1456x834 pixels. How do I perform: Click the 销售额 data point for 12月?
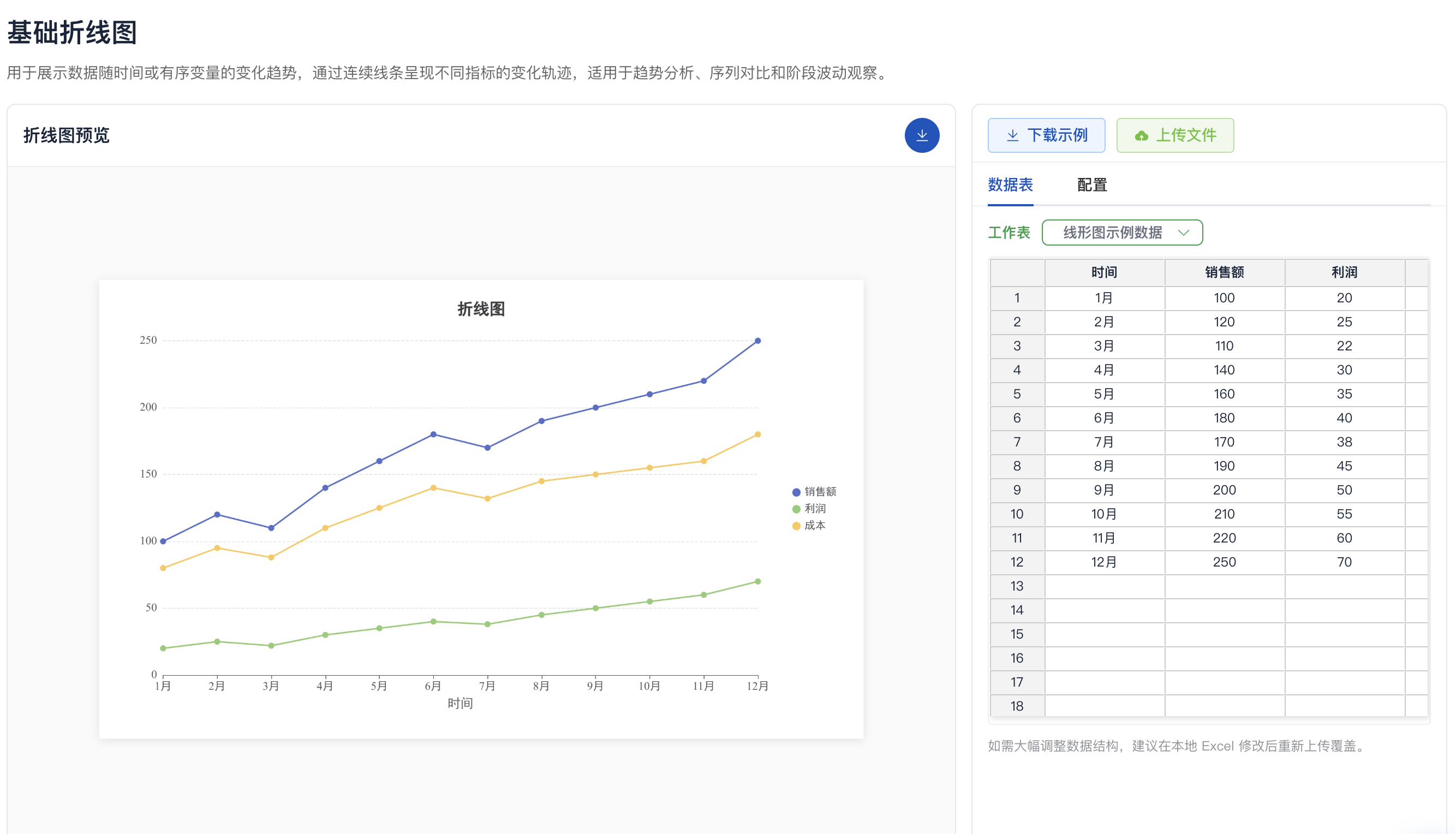pos(757,341)
